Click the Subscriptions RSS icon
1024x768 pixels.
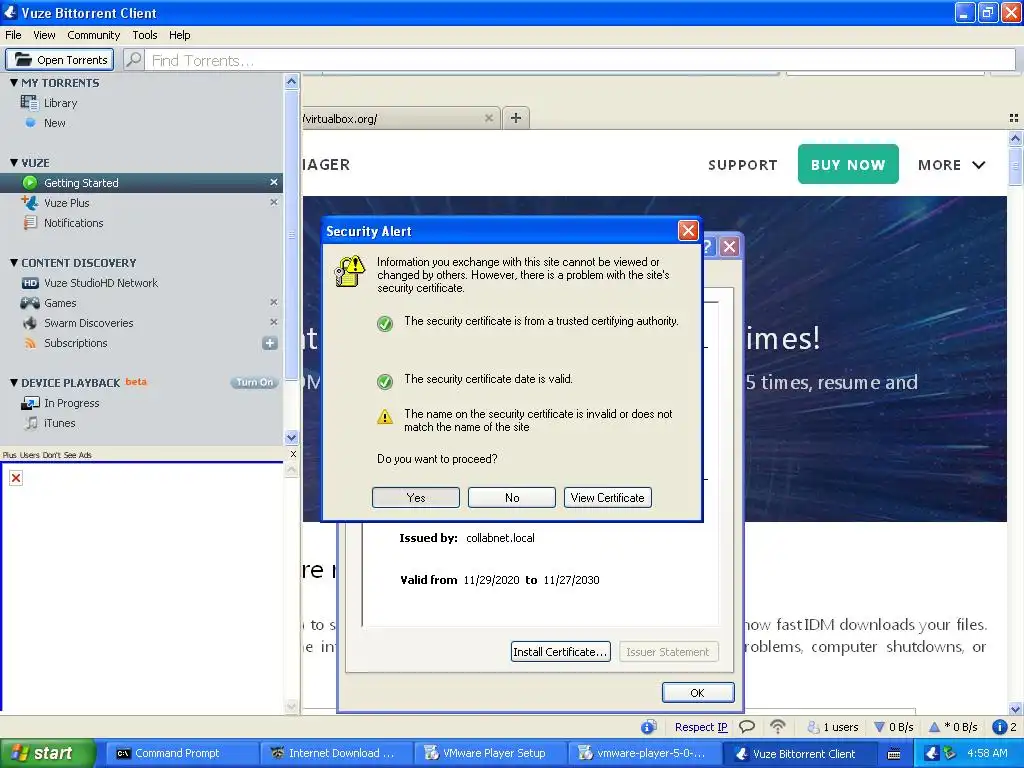click(x=30, y=343)
